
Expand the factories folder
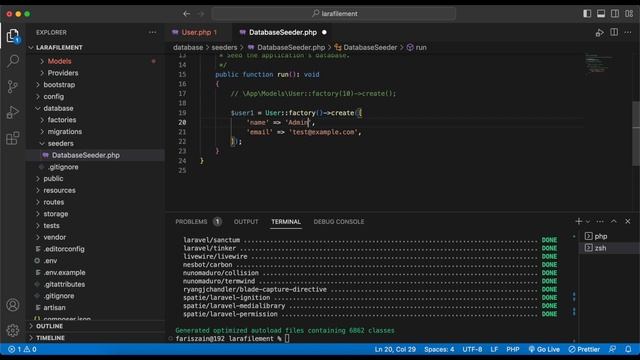[x=96, y=120]
